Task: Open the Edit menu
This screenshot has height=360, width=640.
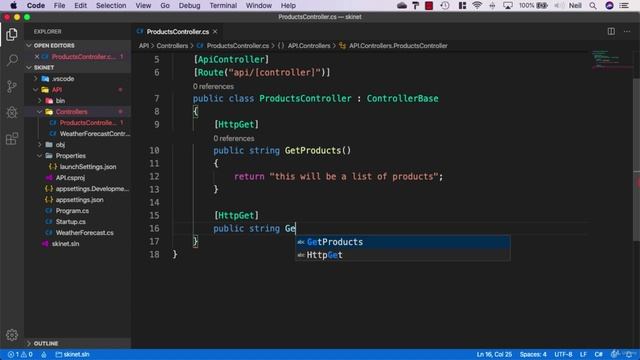Action: point(80,5)
